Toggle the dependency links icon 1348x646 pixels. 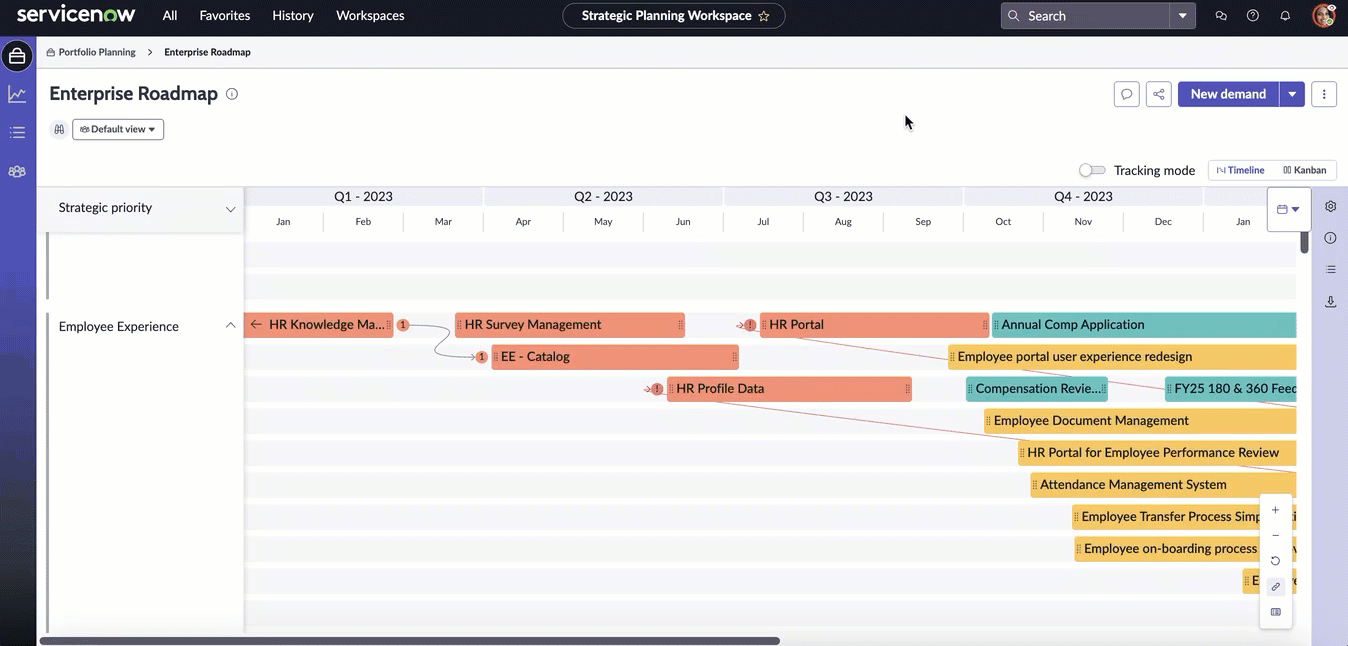click(x=1275, y=587)
